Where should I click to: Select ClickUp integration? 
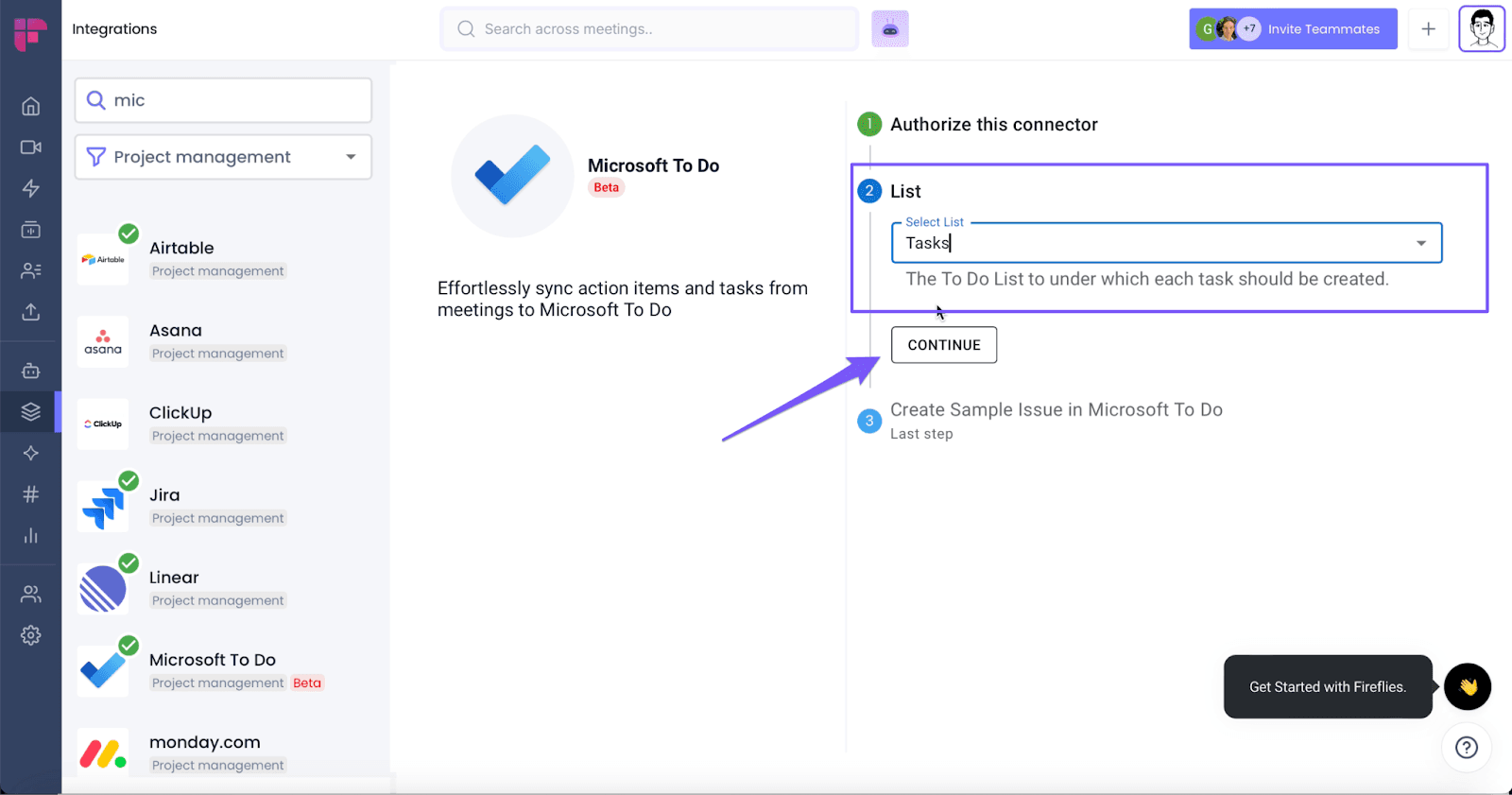223,423
